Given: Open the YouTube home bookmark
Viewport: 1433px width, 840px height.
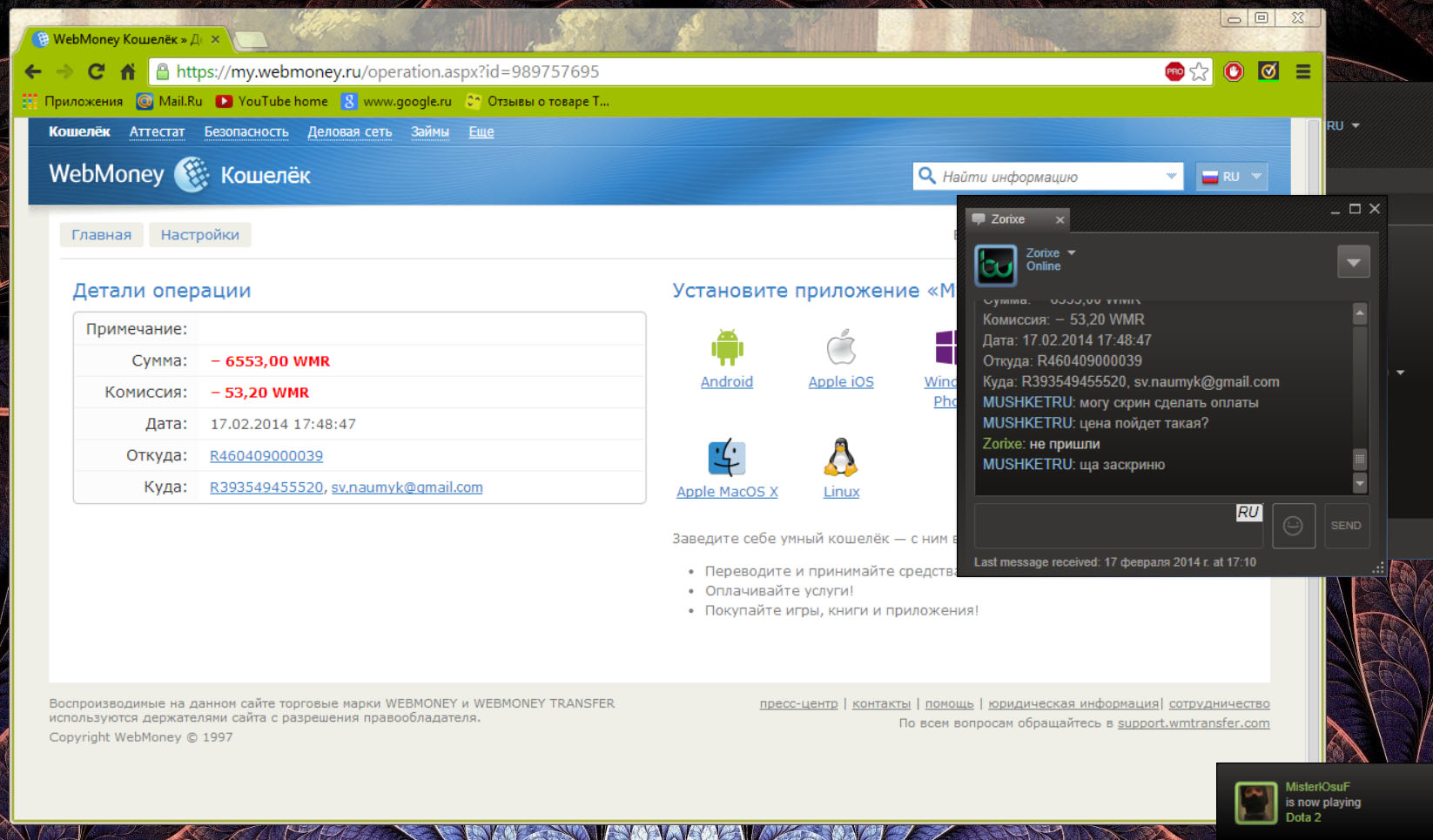Looking at the screenshot, I should (272, 101).
